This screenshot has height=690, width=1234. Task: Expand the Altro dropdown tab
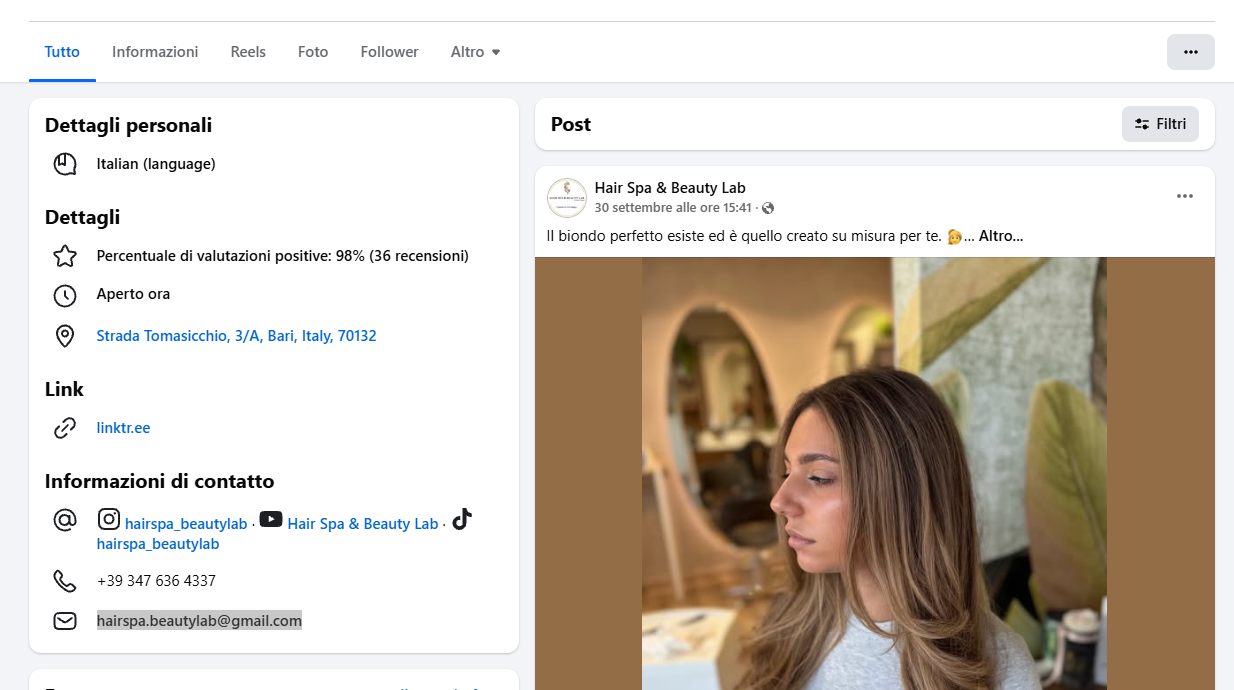476,52
